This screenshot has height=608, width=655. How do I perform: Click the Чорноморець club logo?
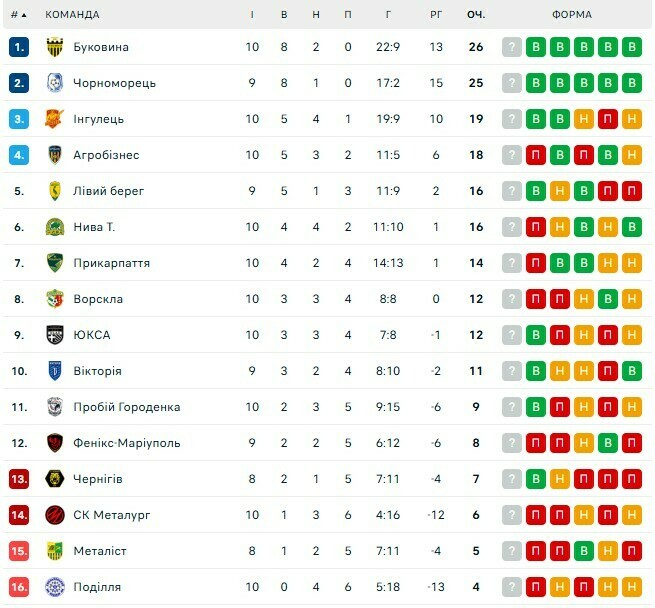[55, 83]
